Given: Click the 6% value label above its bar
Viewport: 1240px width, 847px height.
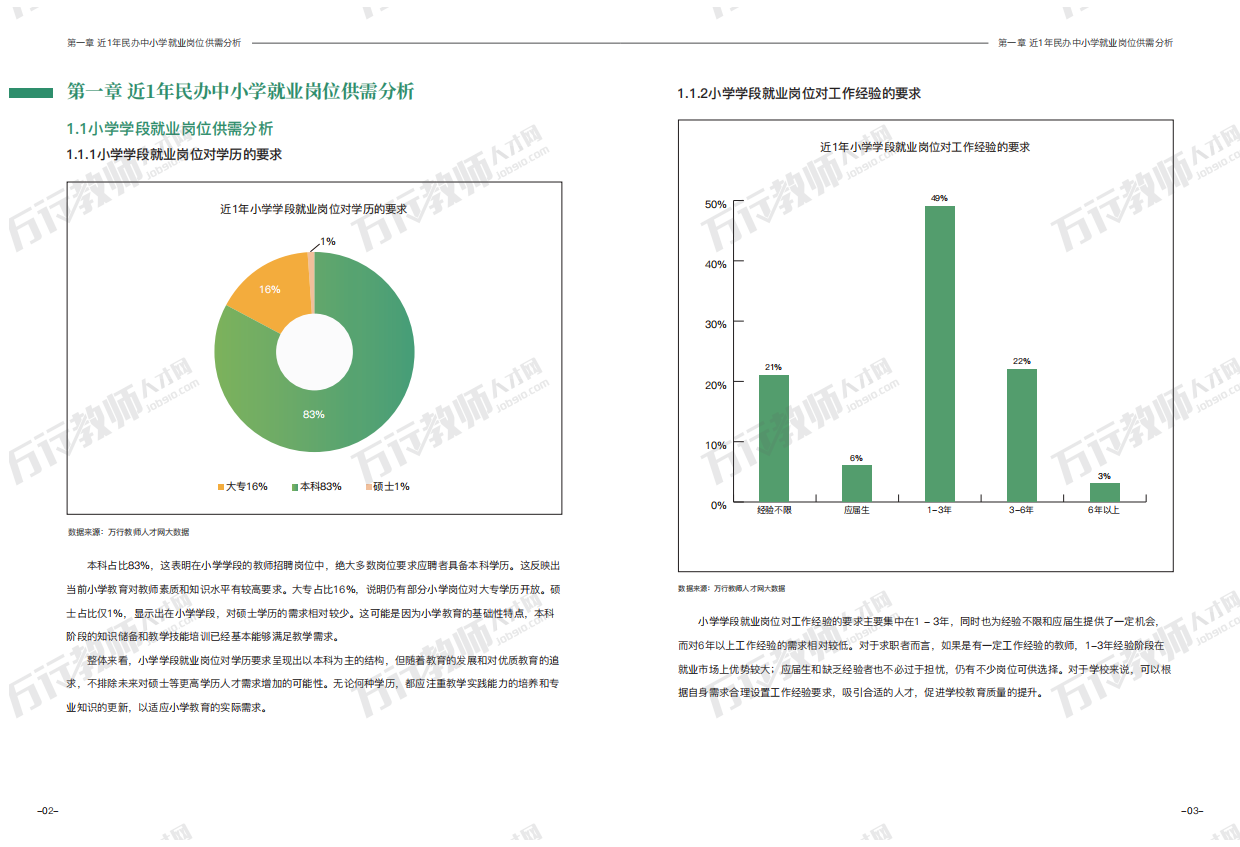Looking at the screenshot, I should (x=856, y=457).
